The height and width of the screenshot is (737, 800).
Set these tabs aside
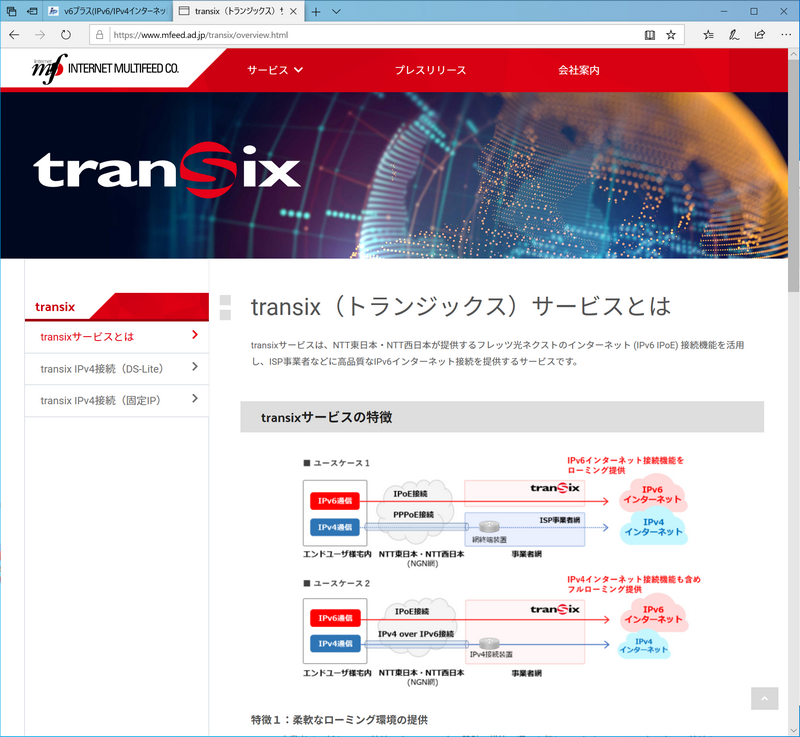tap(12, 12)
